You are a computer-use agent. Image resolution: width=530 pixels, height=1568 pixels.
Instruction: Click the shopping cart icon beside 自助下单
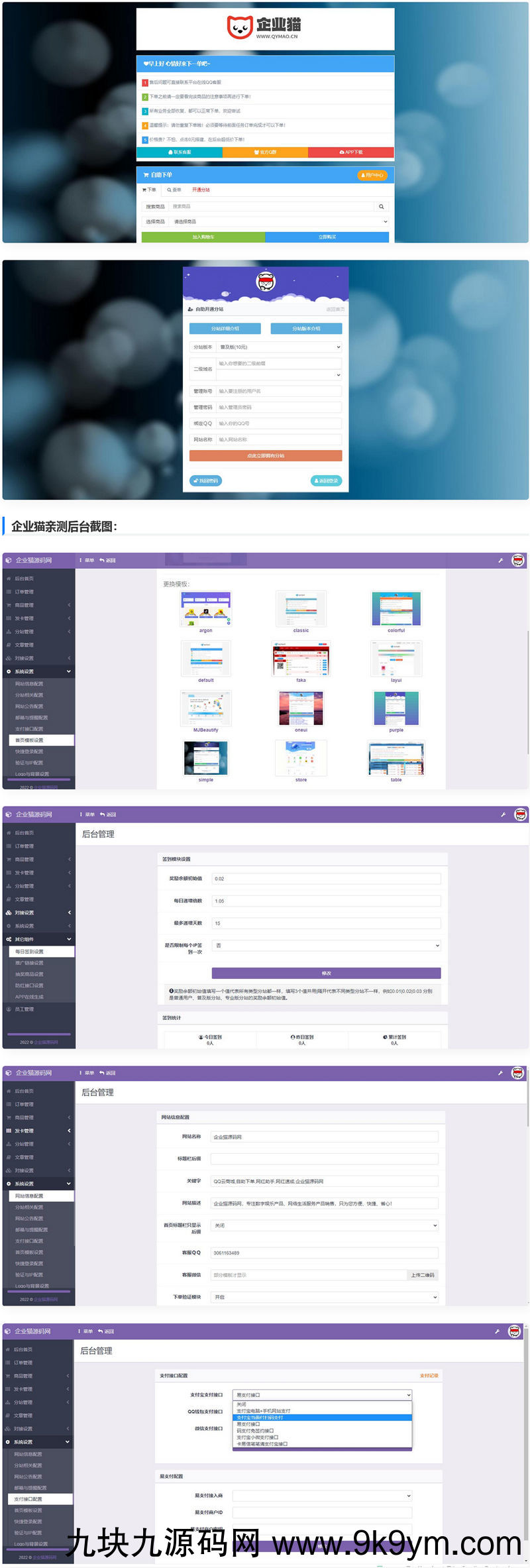(x=146, y=175)
